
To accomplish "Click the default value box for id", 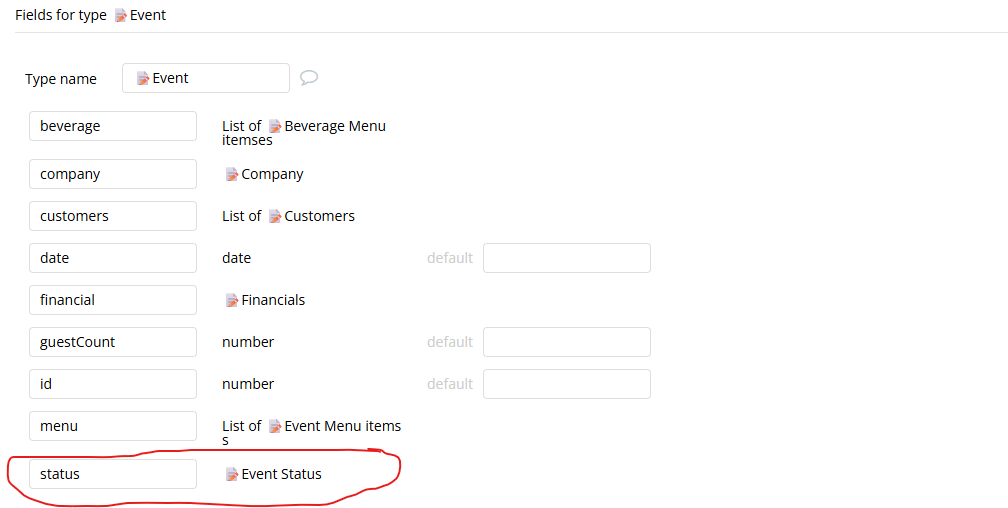I will (566, 384).
